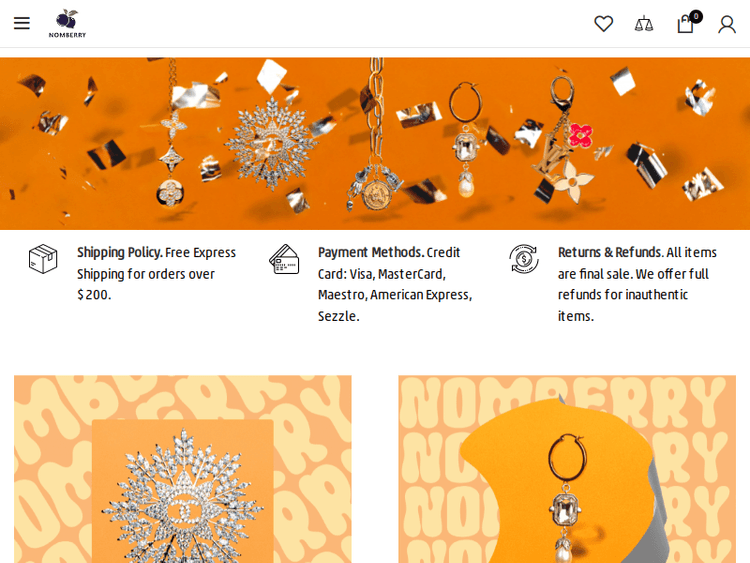
Task: Open the Shipping Policy text
Action: pos(156,273)
